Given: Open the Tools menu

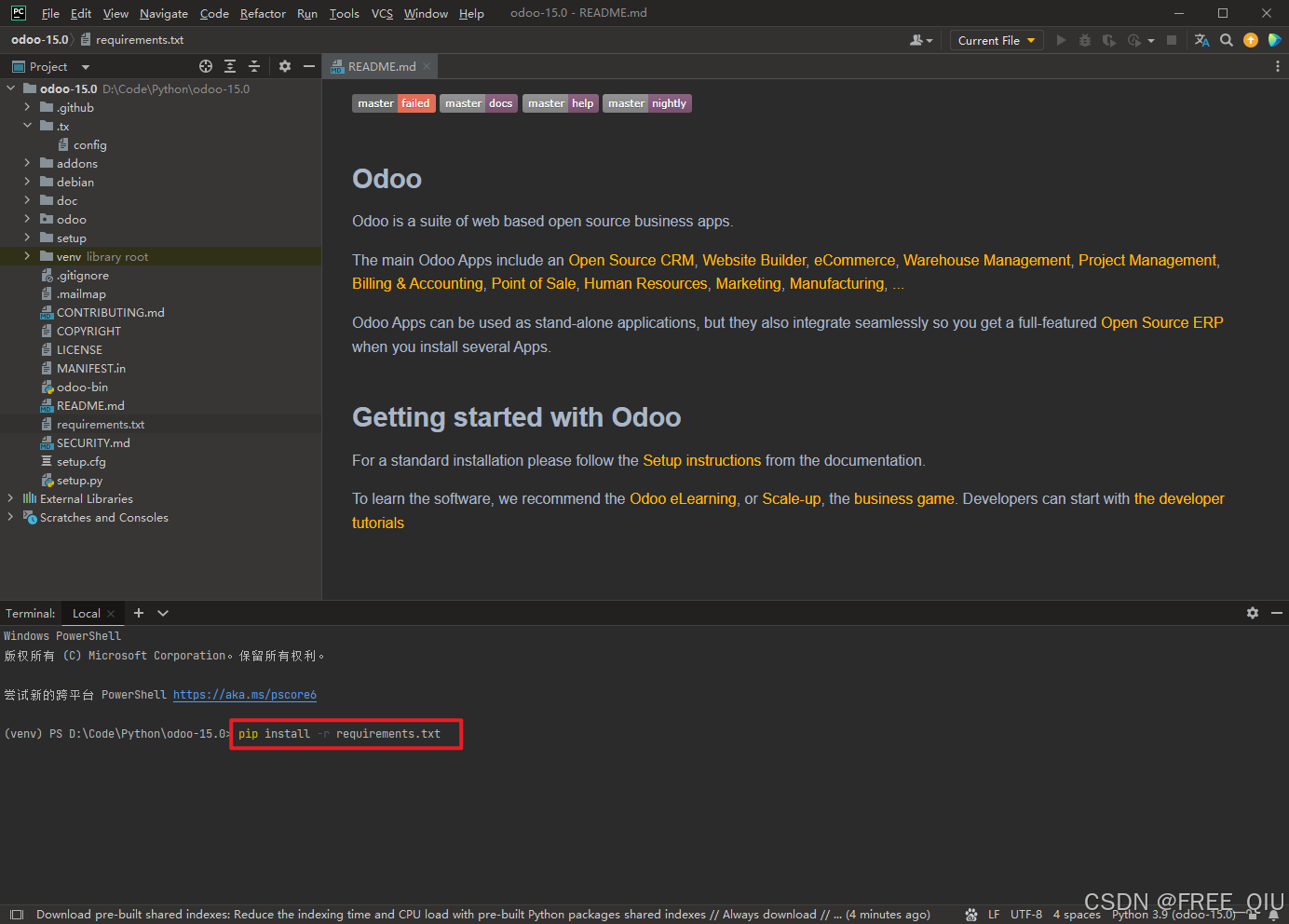Looking at the screenshot, I should (344, 13).
